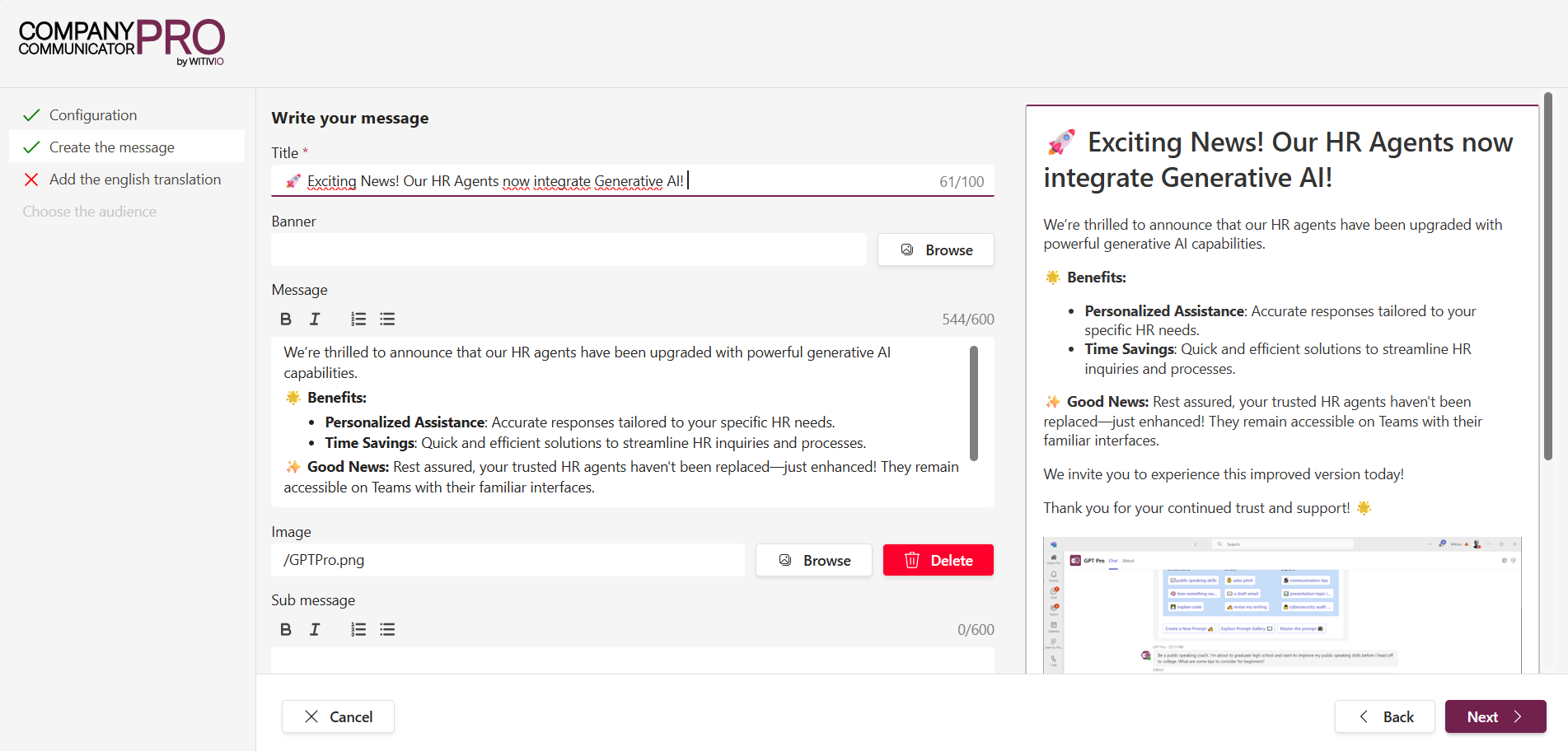Open the Configuration step
The height and width of the screenshot is (751, 1568).
92,114
